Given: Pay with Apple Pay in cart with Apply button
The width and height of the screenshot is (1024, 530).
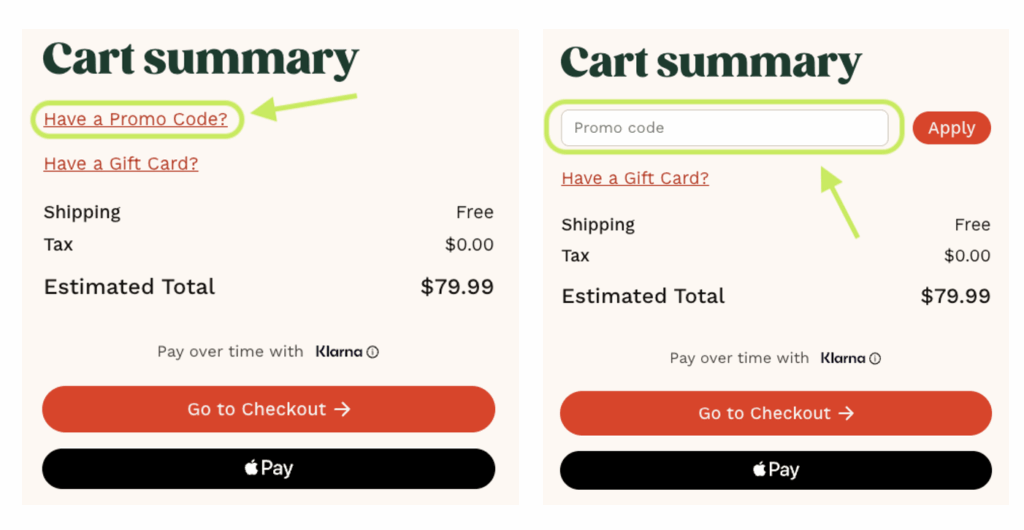Looking at the screenshot, I should [775, 470].
